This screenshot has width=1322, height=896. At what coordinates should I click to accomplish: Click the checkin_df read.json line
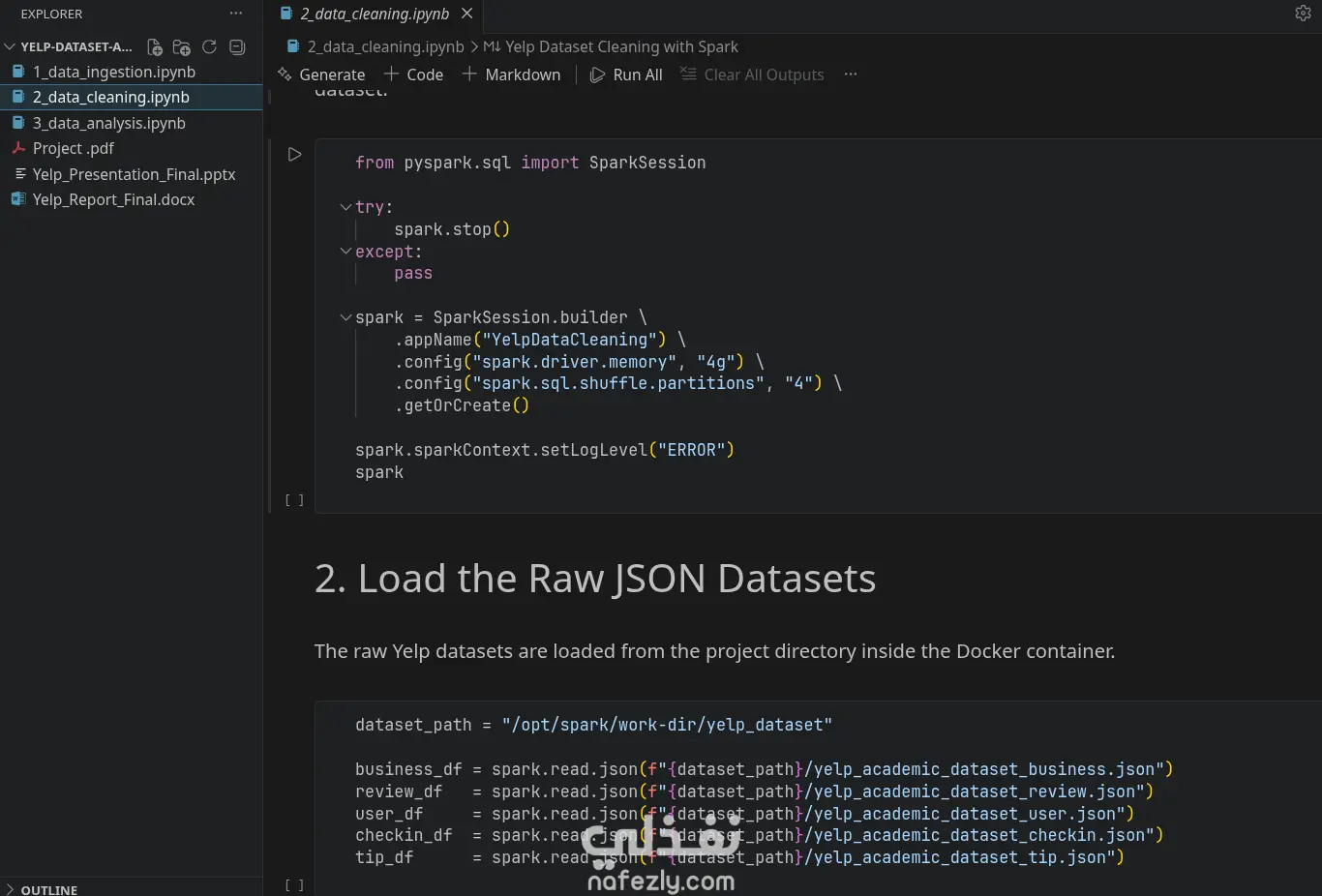coord(759,835)
